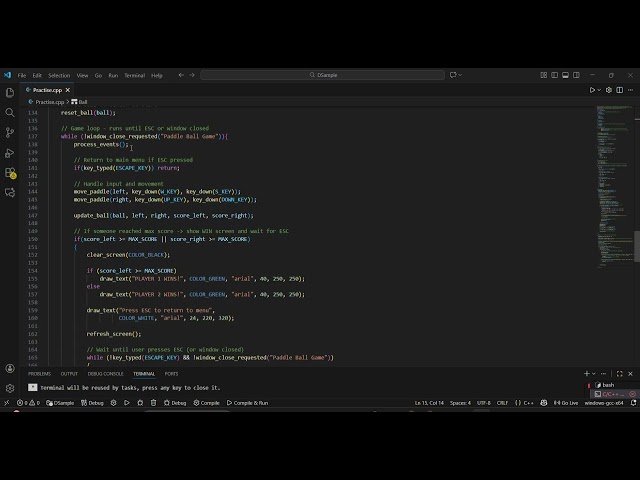This screenshot has width=640, height=480.
Task: Select the Practise.cpp editor tab
Action: coord(47,90)
